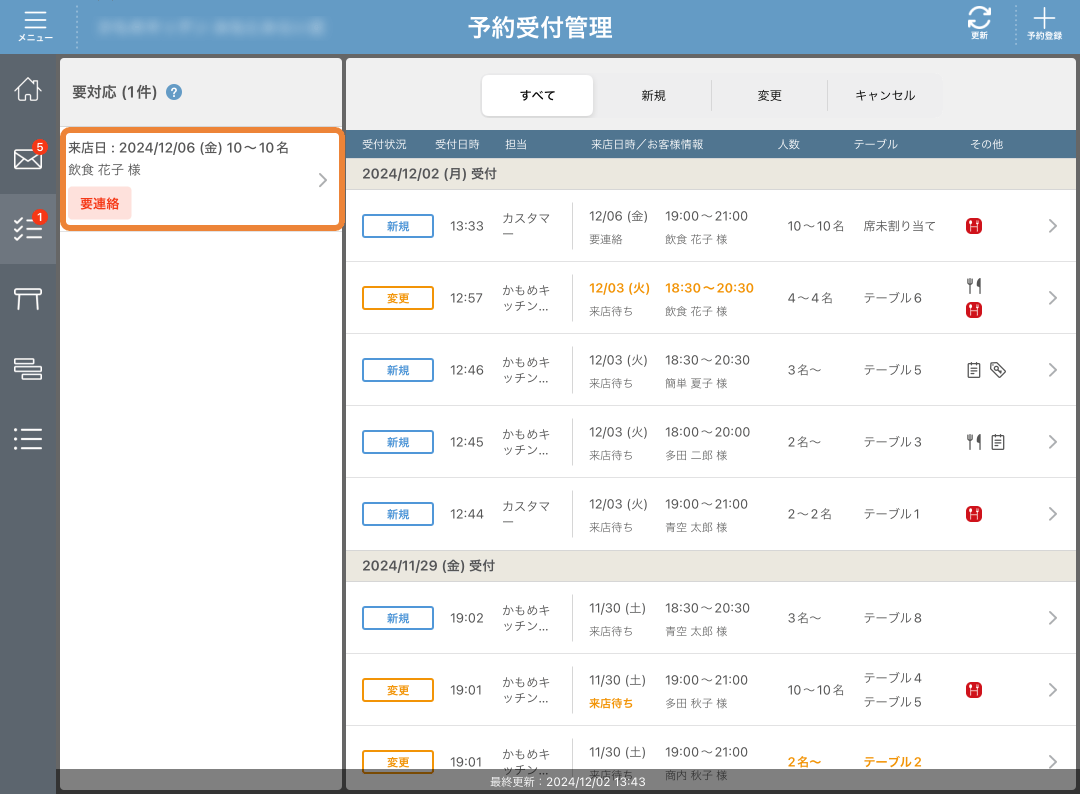
Task: Open details chevron of the テーブル2 reservation
Action: click(1052, 762)
